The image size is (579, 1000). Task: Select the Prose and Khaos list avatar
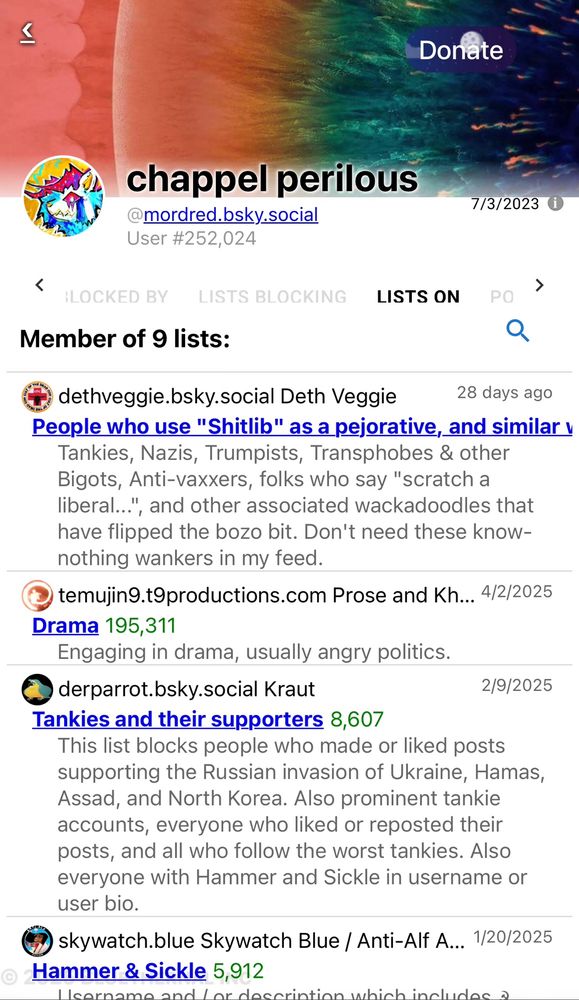pos(36,596)
